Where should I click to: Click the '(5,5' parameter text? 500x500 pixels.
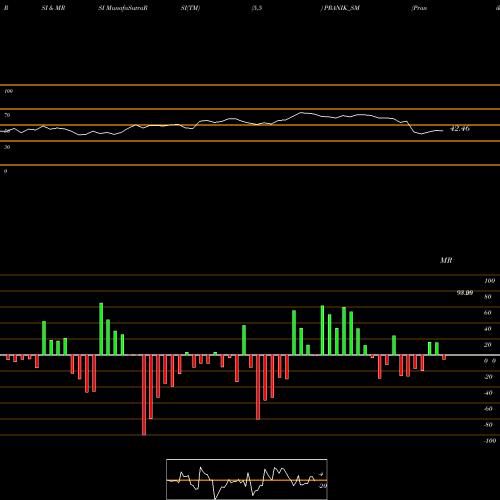point(257,8)
